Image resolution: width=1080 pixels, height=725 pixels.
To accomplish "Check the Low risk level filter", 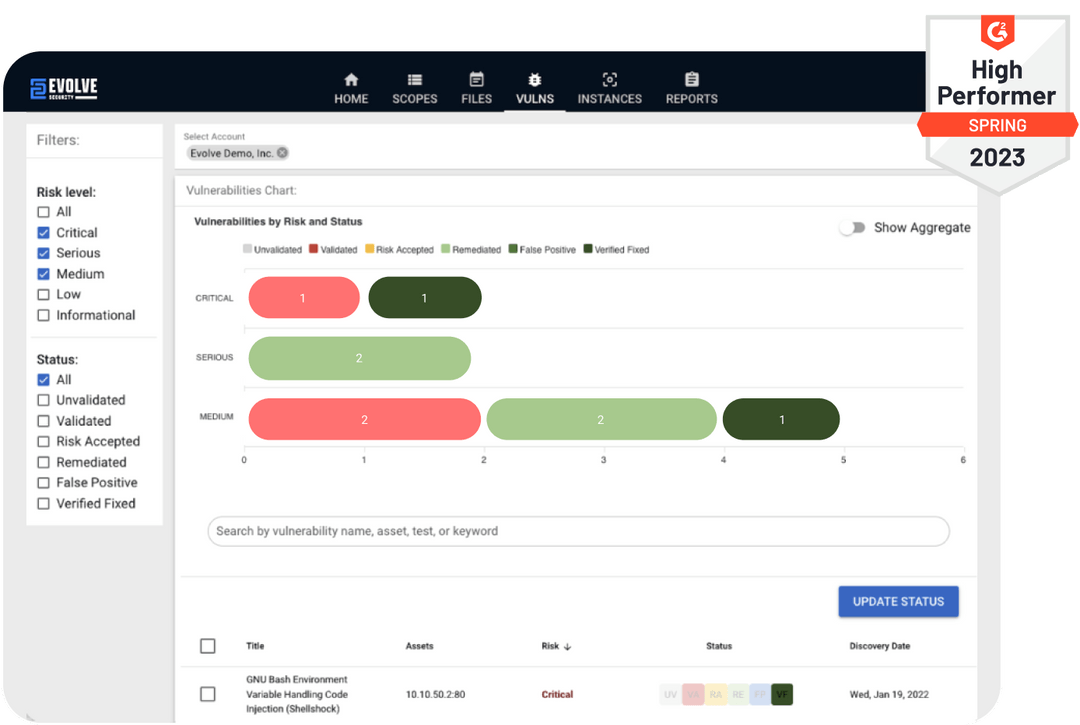I will [x=43, y=294].
